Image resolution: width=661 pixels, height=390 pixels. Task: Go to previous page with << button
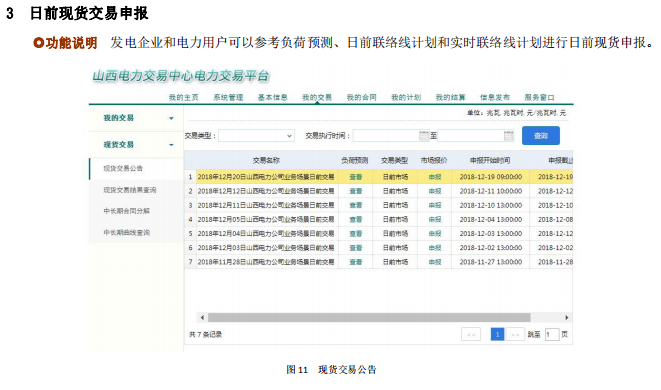[x=471, y=334]
